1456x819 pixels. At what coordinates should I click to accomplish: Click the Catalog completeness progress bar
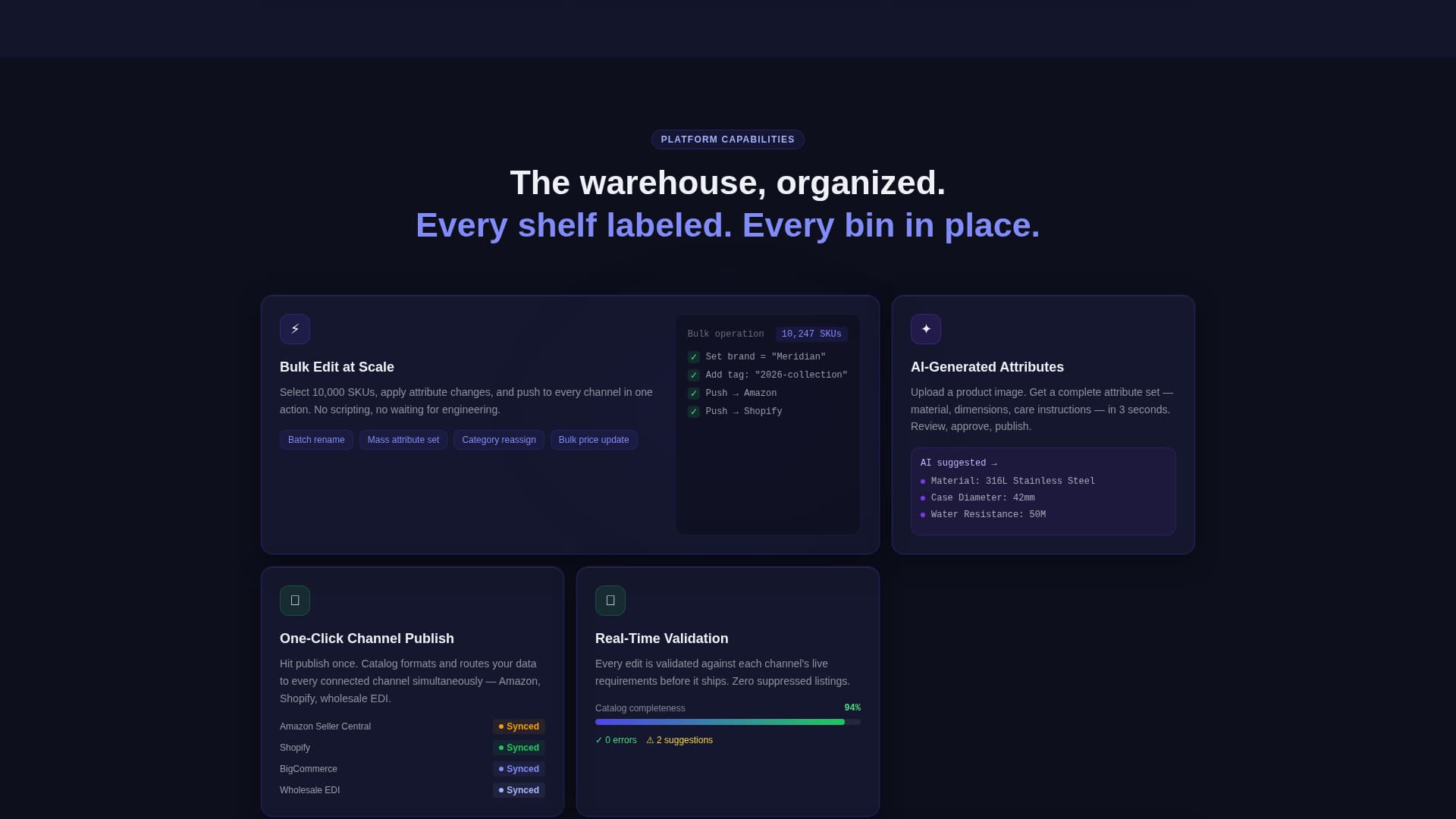coord(728,722)
